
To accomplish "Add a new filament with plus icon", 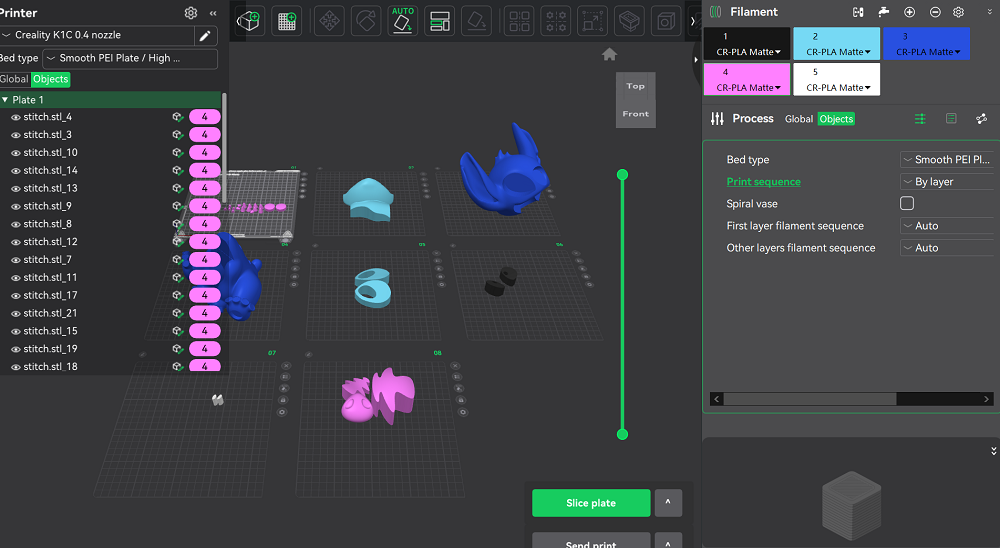I will (x=909, y=12).
